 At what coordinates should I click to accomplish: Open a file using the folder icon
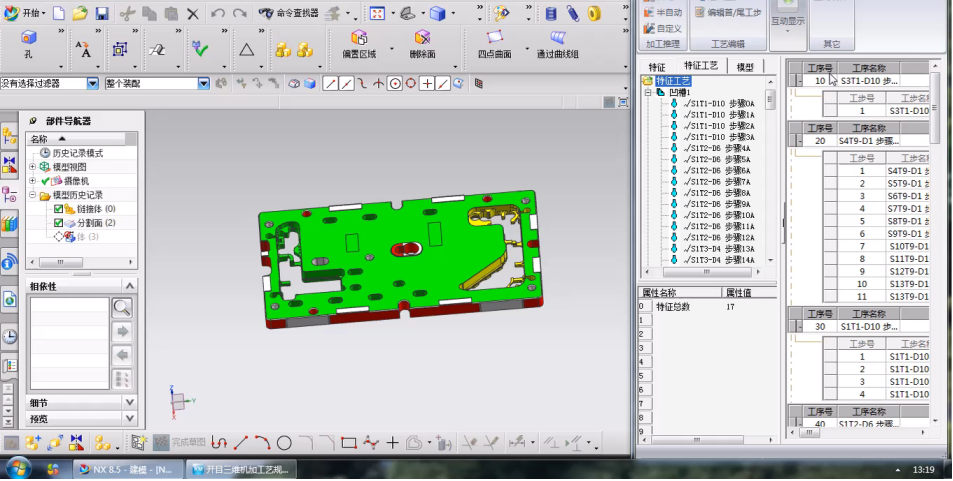point(80,13)
